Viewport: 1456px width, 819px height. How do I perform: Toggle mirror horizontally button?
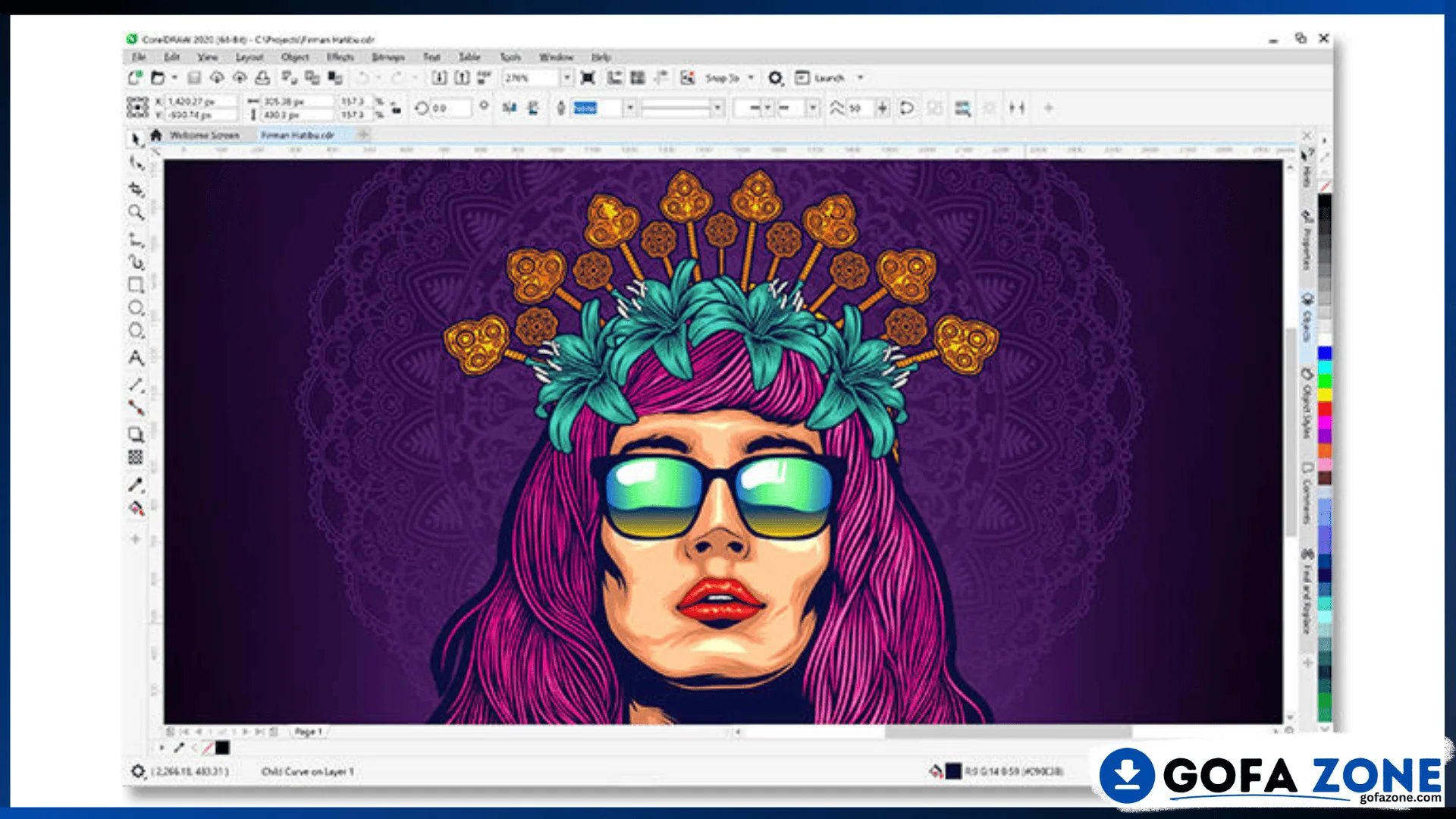(510, 108)
